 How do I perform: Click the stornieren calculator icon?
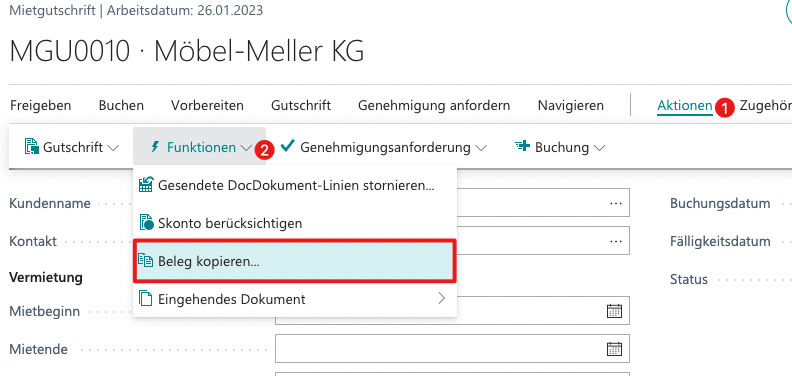pos(145,185)
